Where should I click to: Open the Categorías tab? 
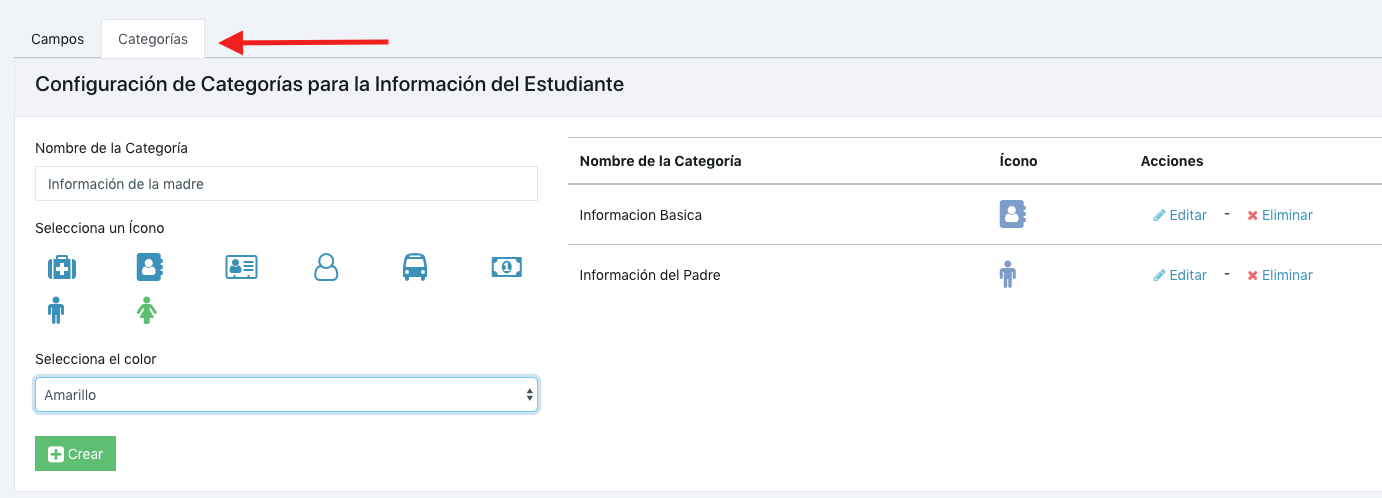point(153,39)
